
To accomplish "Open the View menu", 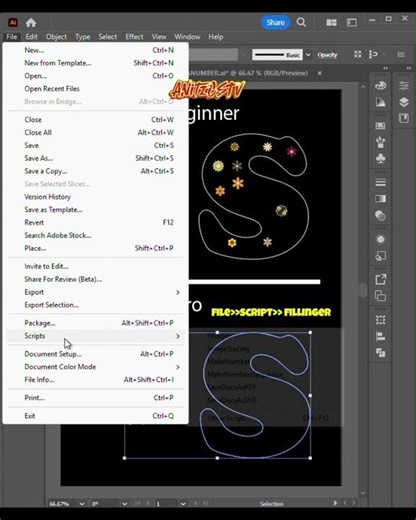I will click(159, 37).
